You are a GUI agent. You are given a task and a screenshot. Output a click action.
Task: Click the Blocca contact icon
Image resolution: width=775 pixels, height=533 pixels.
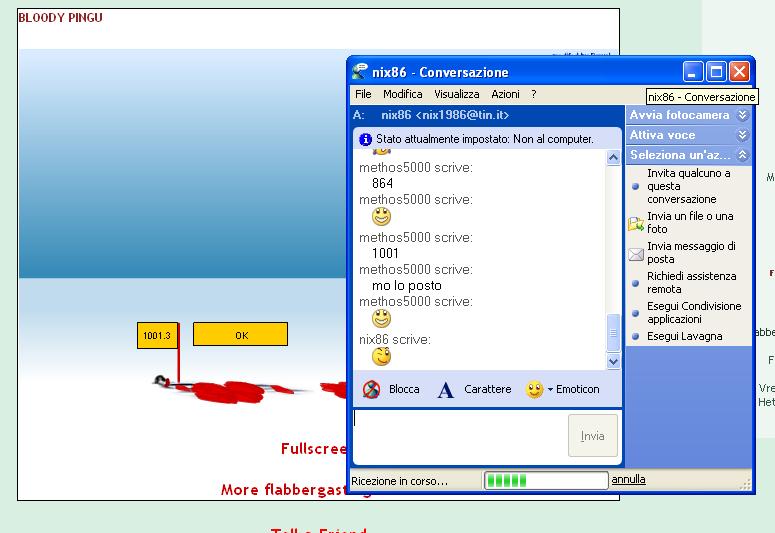(371, 390)
